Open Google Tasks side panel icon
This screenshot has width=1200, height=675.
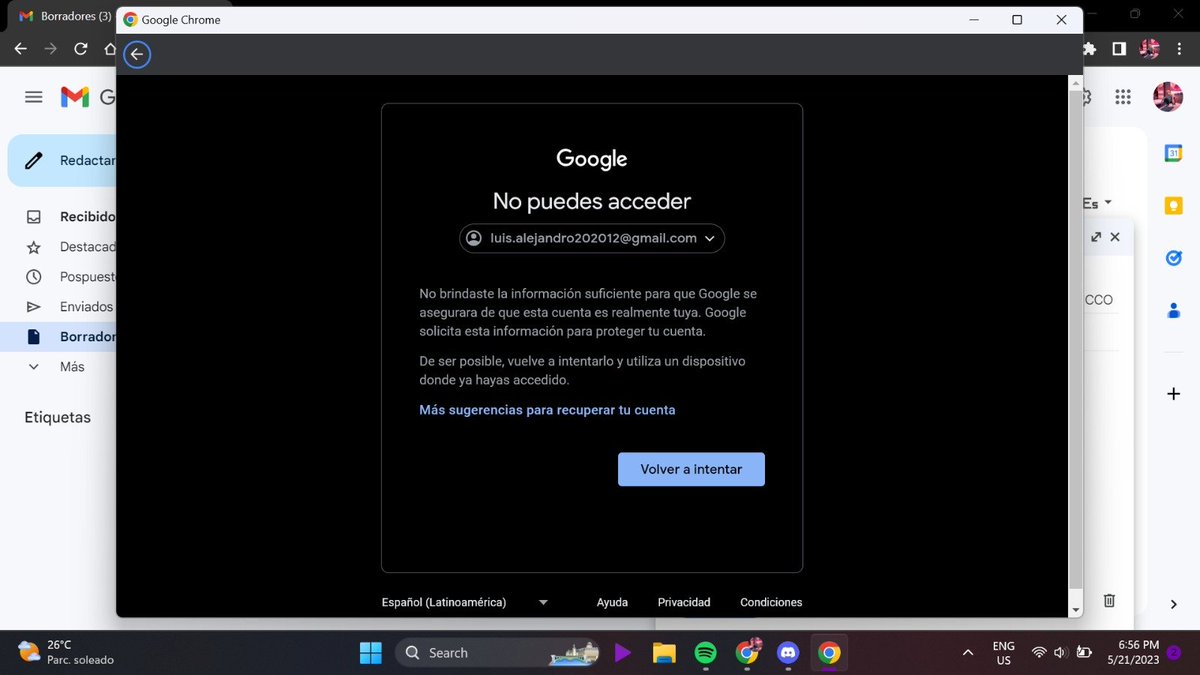1174,258
